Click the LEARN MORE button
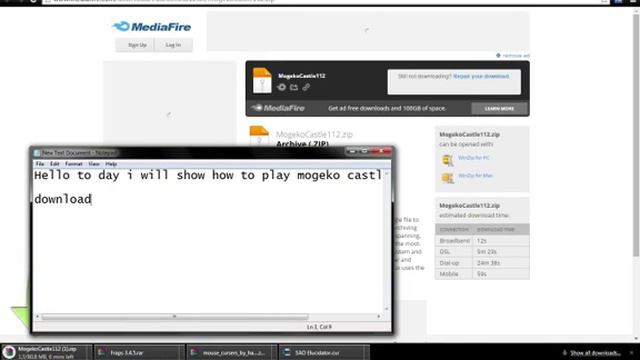 click(x=499, y=109)
